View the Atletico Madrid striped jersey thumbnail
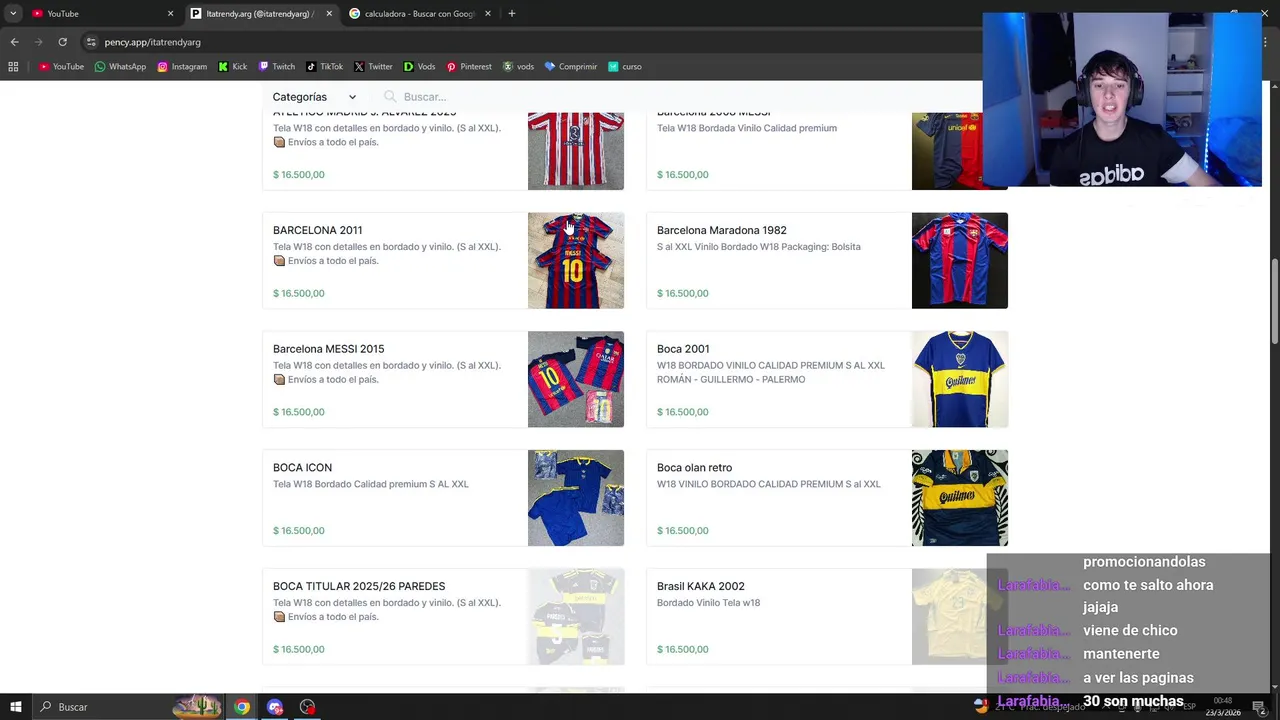Viewport: 1280px width, 720px height. (576, 151)
